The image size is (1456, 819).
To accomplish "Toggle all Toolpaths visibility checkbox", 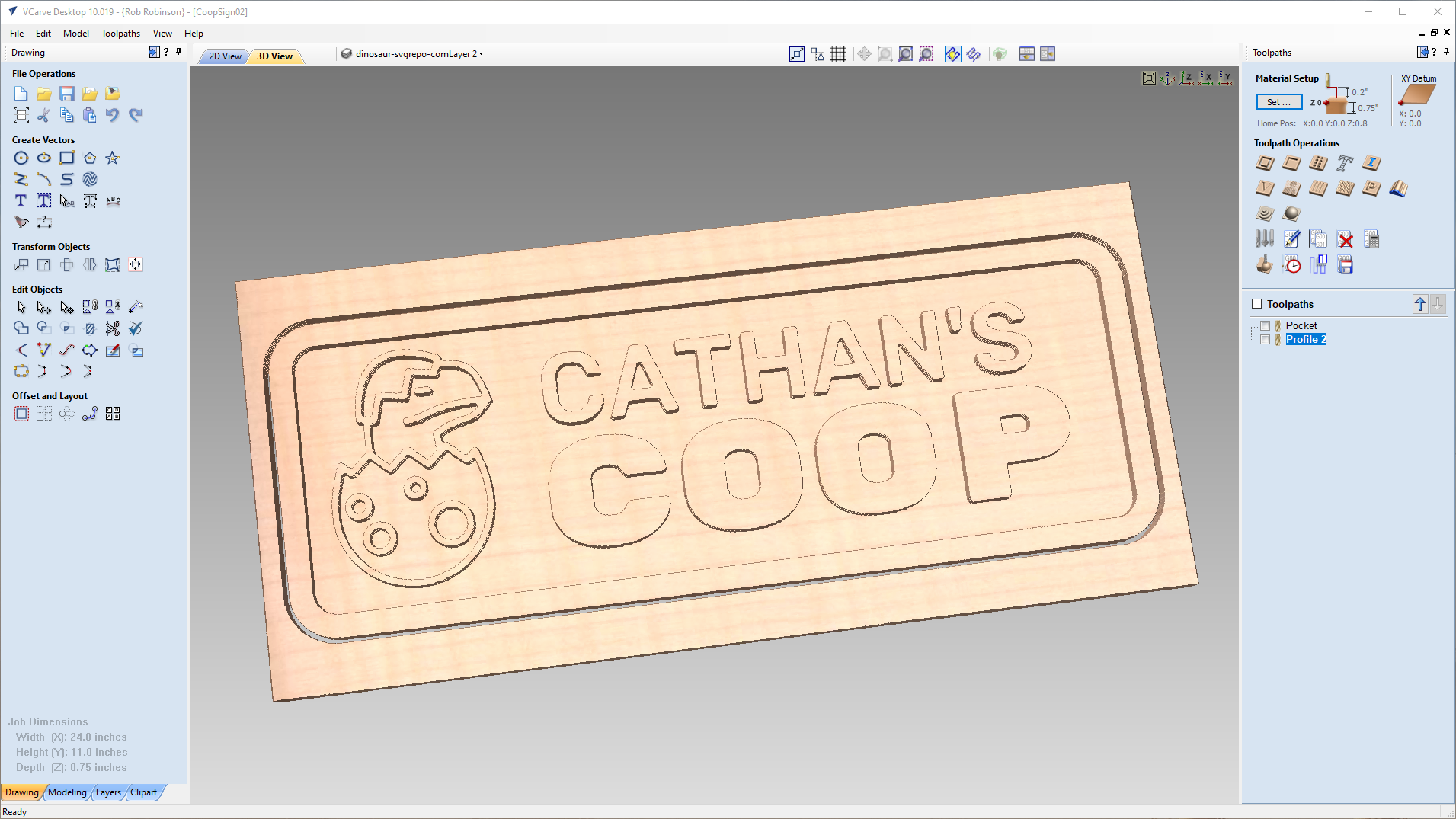I will [x=1257, y=304].
